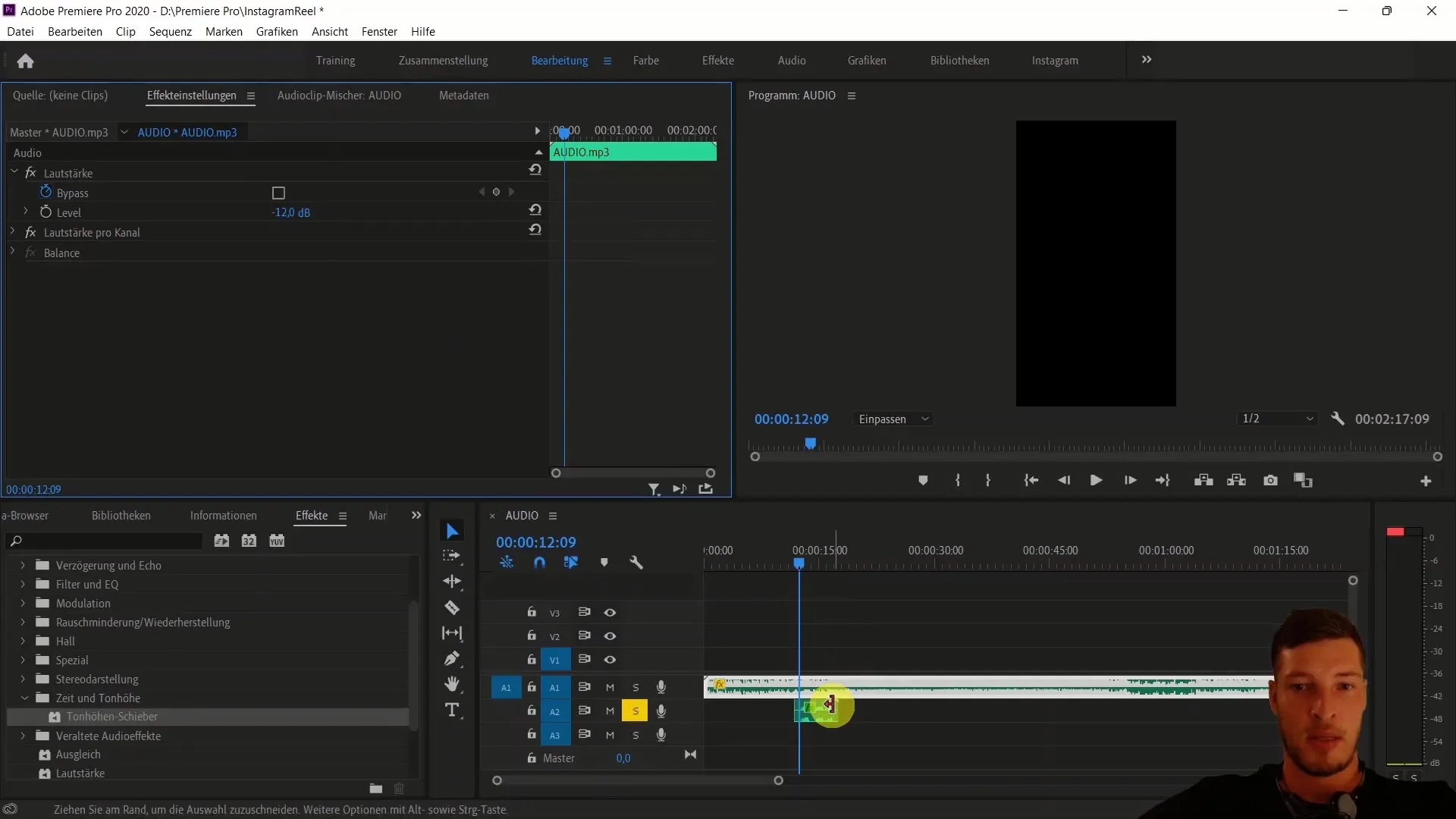
Task: Switch to the Audio workspace
Action: coord(792,60)
